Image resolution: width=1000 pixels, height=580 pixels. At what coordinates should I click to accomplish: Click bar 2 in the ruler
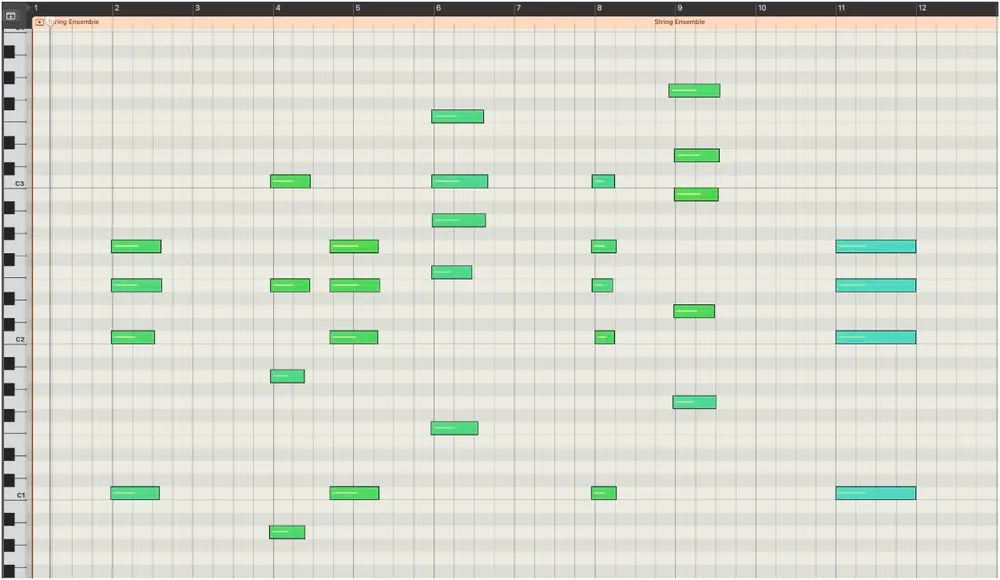[x=116, y=8]
